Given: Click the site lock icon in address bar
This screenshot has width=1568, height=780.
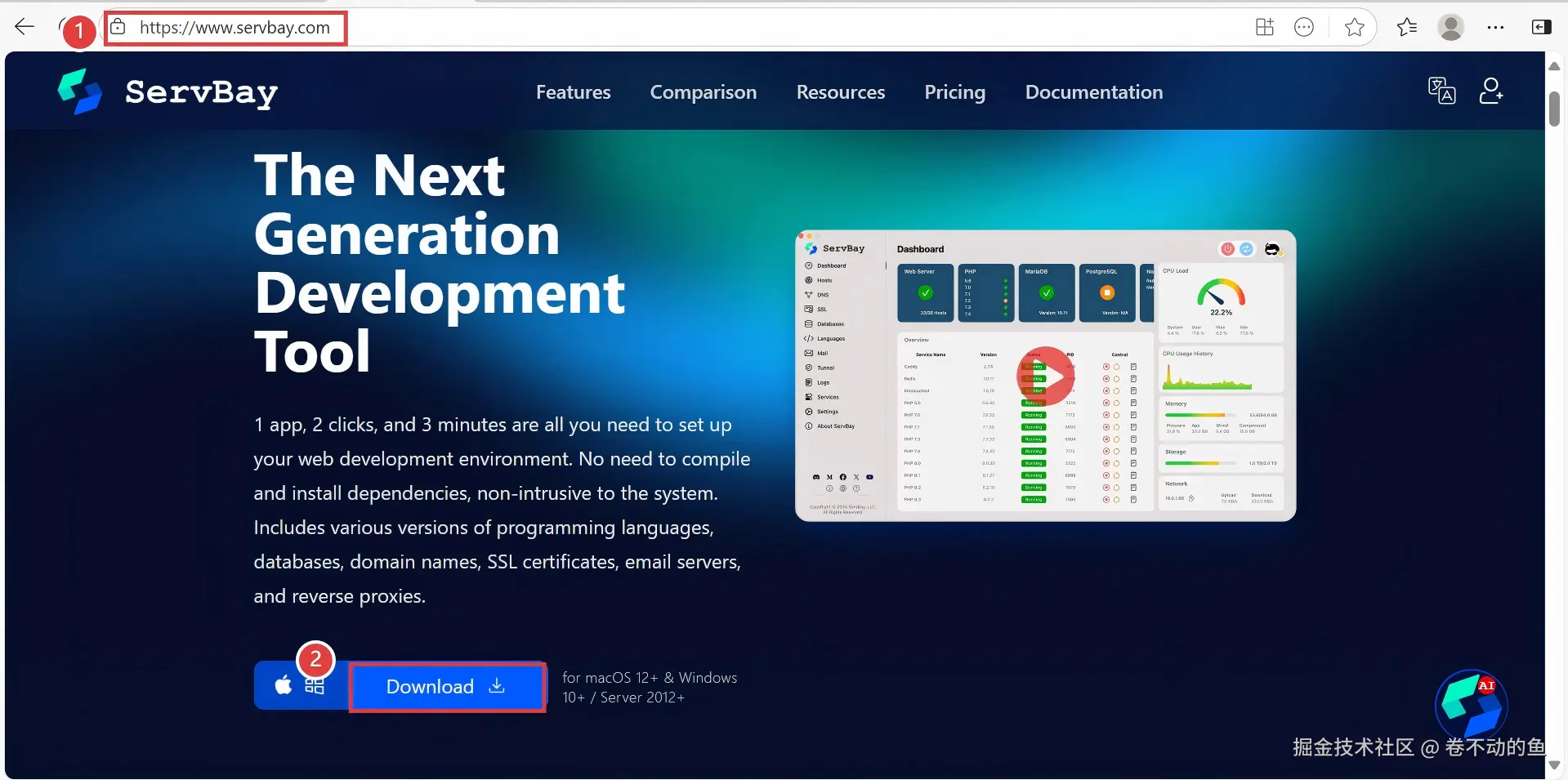Looking at the screenshot, I should (118, 27).
